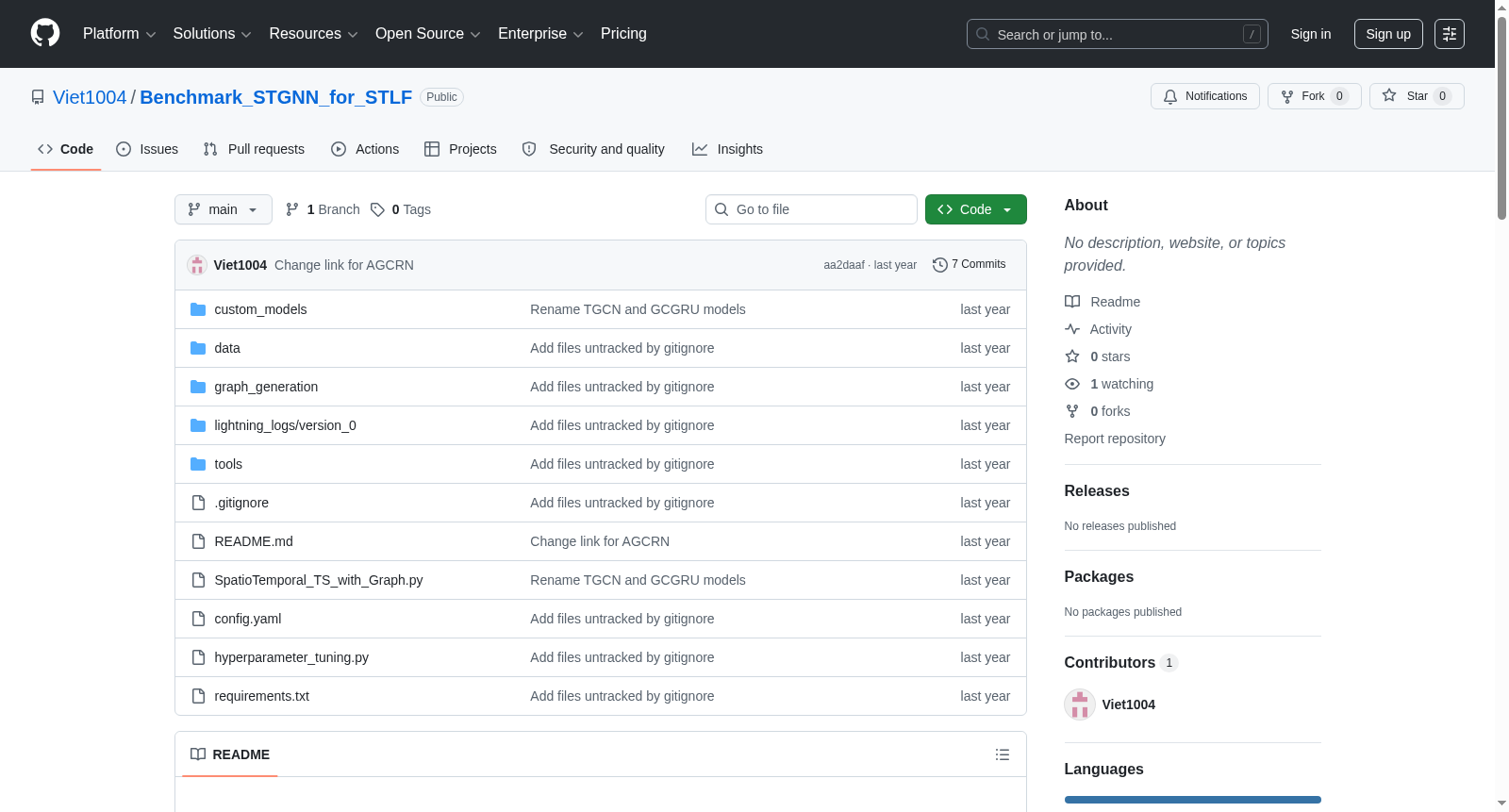1509x812 pixels.
Task: Open the Benchmark_STGNN_for_STLF repository link
Action: point(276,97)
